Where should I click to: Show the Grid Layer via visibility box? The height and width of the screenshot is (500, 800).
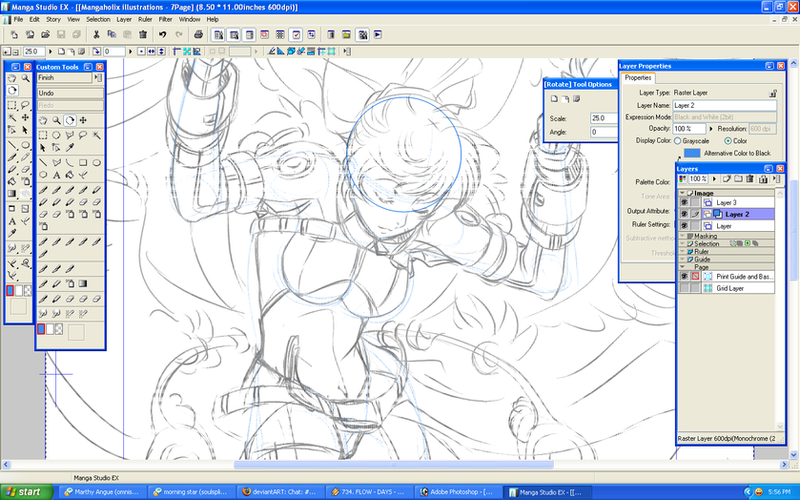coord(684,288)
